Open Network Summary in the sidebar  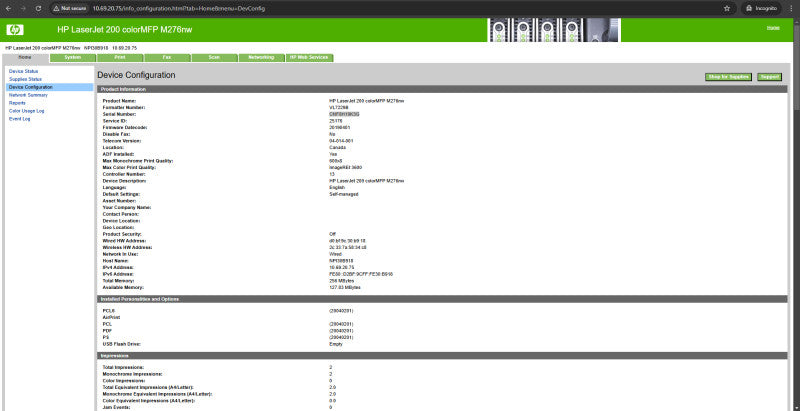tap(28, 95)
